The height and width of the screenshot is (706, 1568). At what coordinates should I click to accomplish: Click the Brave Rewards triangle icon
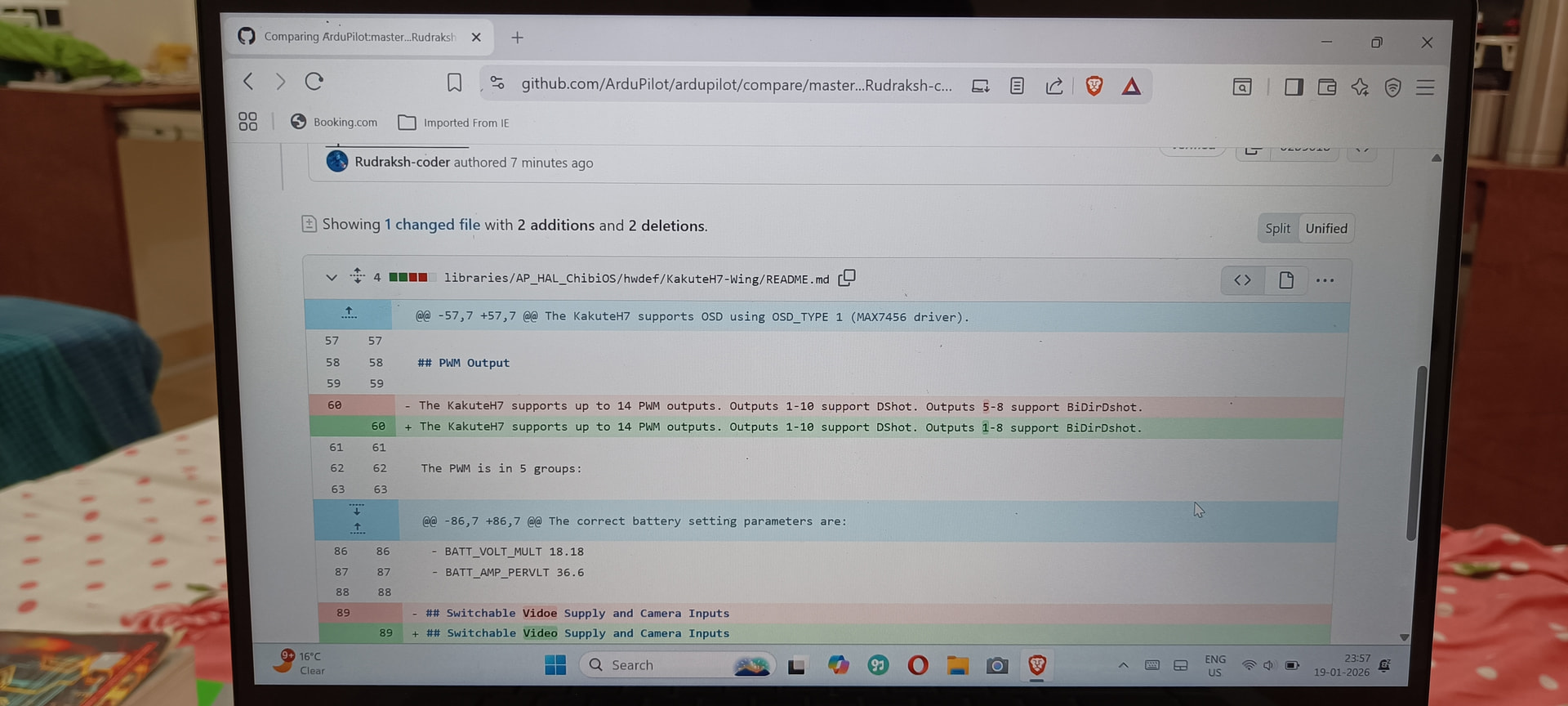click(1131, 87)
